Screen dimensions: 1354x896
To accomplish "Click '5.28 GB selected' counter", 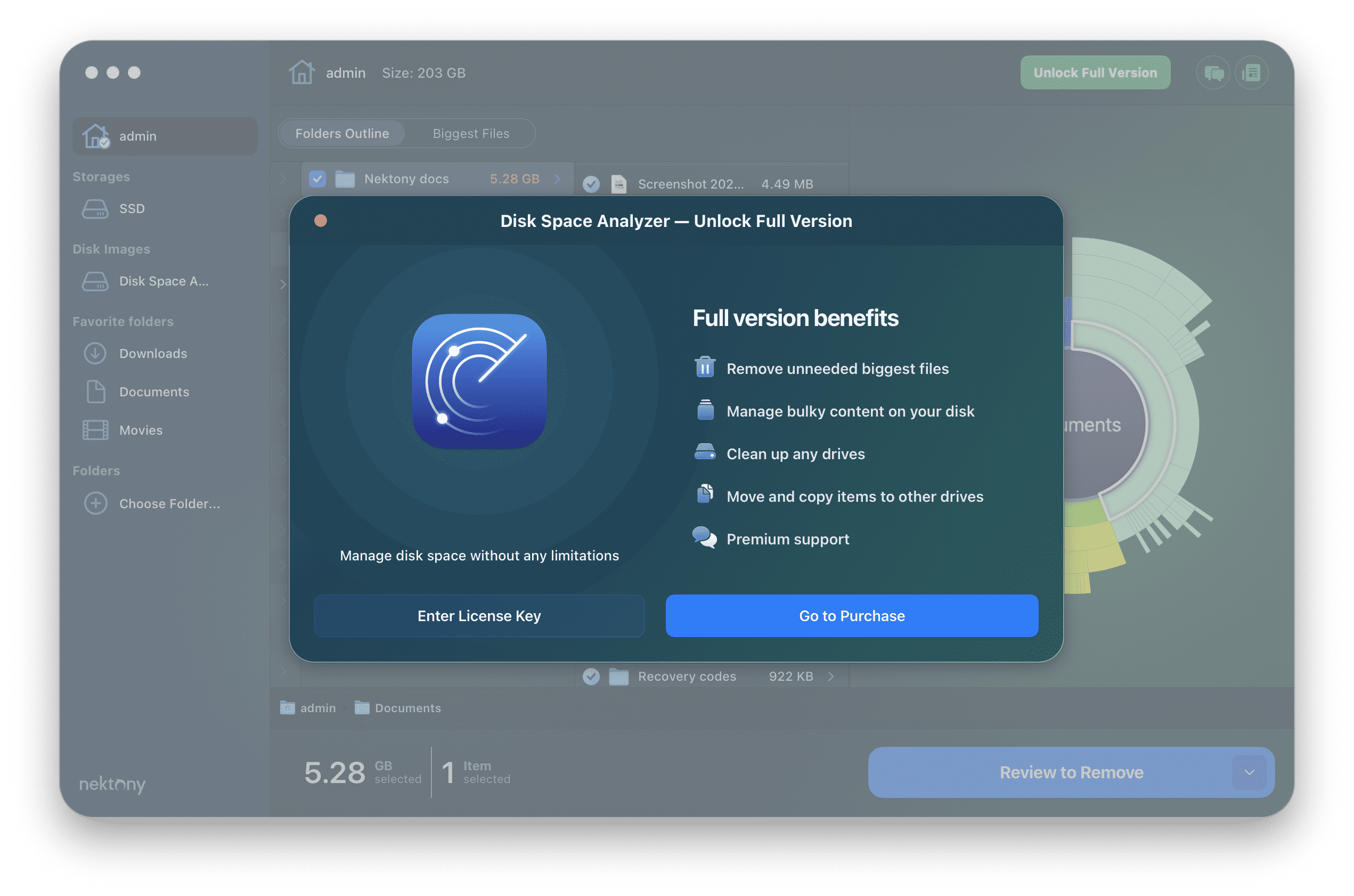I will [x=362, y=772].
